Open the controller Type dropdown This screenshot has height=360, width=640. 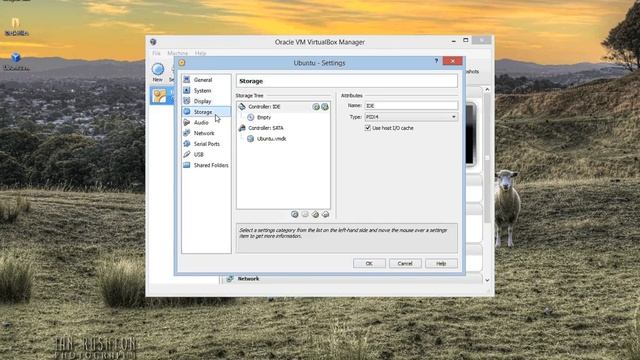click(411, 117)
